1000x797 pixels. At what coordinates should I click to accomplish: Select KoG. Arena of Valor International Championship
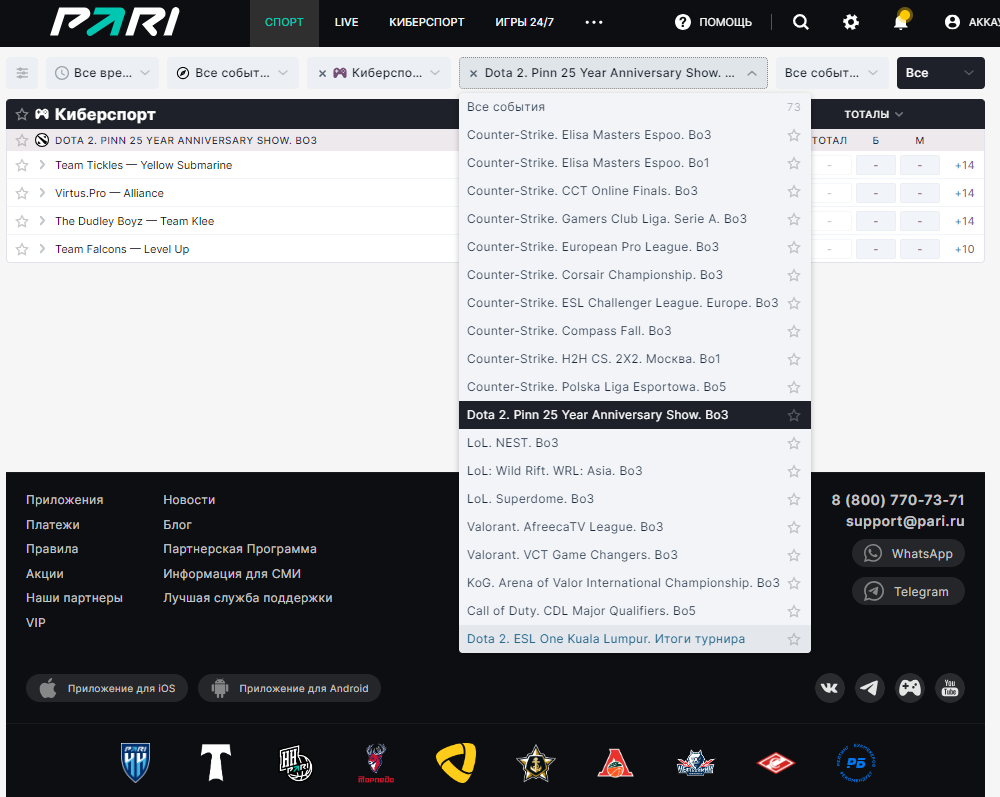[x=635, y=583]
